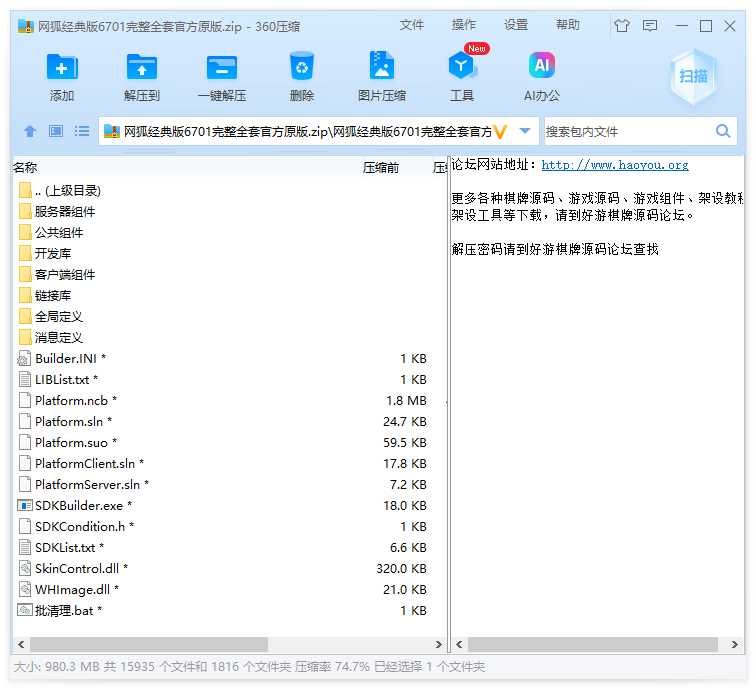Click the 添加 (Add) toolbar icon

coord(62,67)
